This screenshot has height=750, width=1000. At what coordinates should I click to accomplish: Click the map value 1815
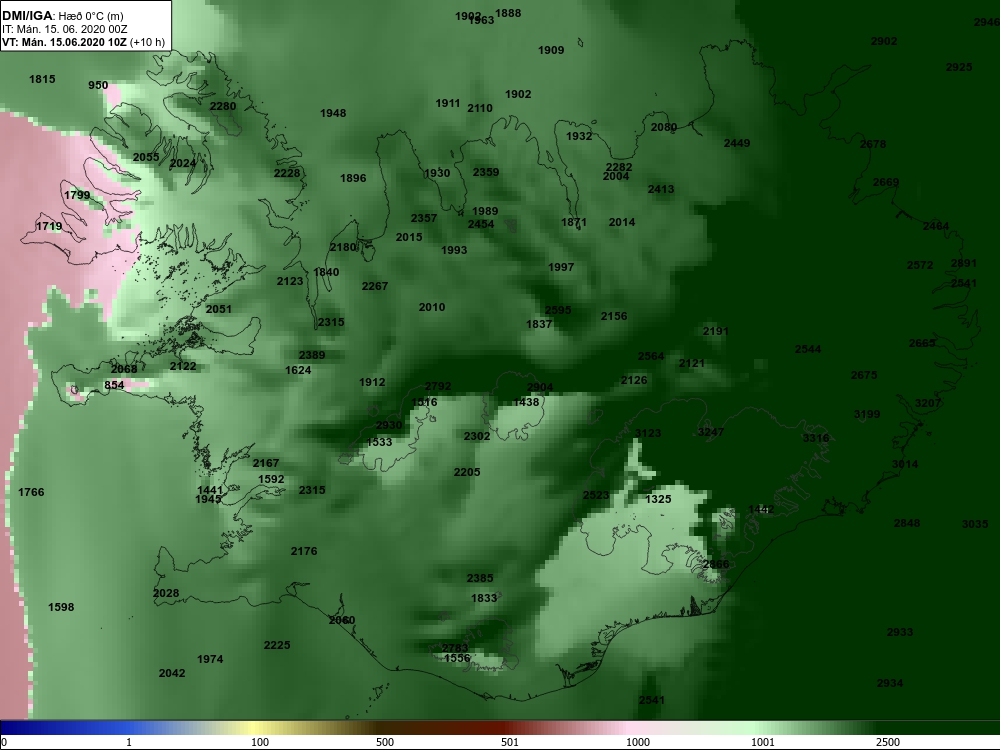coord(42,79)
